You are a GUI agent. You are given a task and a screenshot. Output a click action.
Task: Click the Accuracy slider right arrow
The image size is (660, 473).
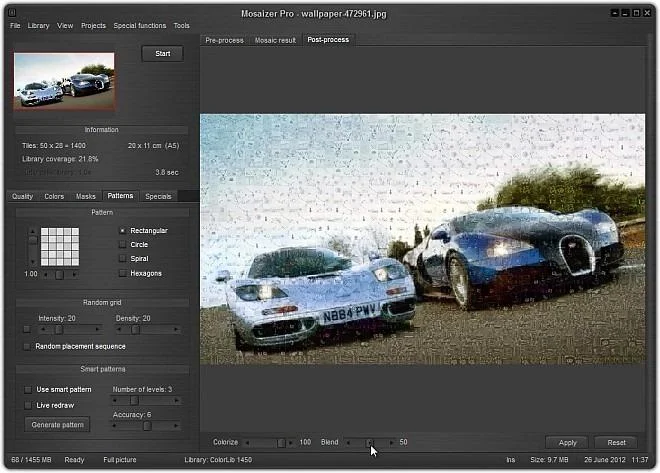click(176, 426)
